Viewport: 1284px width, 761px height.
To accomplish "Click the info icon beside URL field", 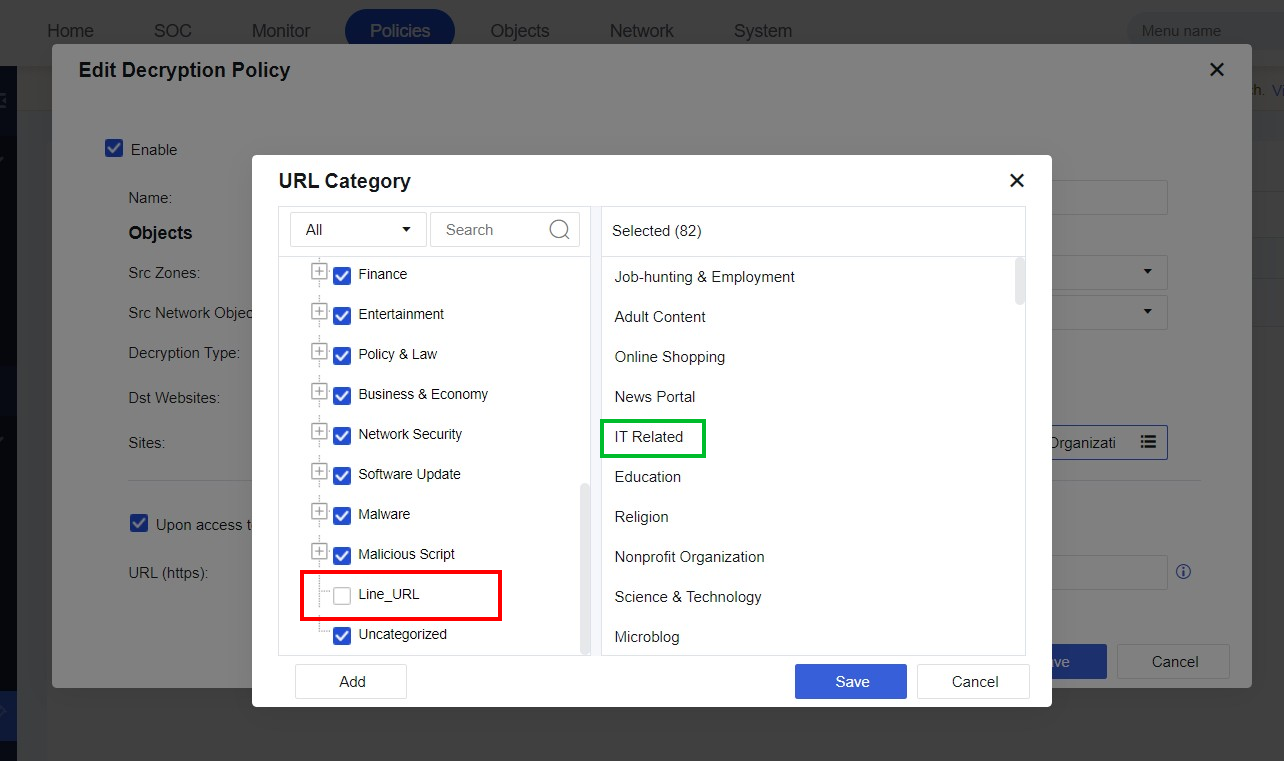I will (x=1183, y=572).
